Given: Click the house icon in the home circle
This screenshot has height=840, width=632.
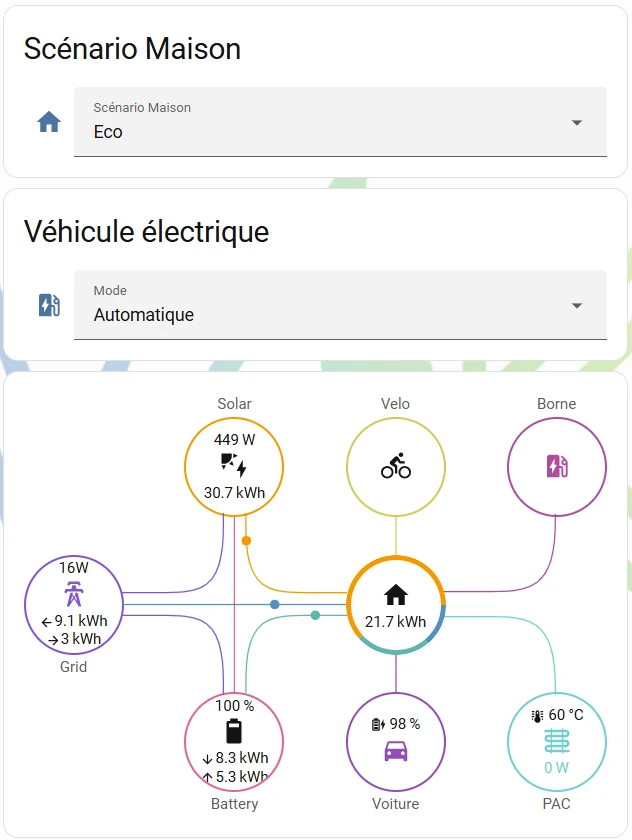Looking at the screenshot, I should pyautogui.click(x=396, y=594).
